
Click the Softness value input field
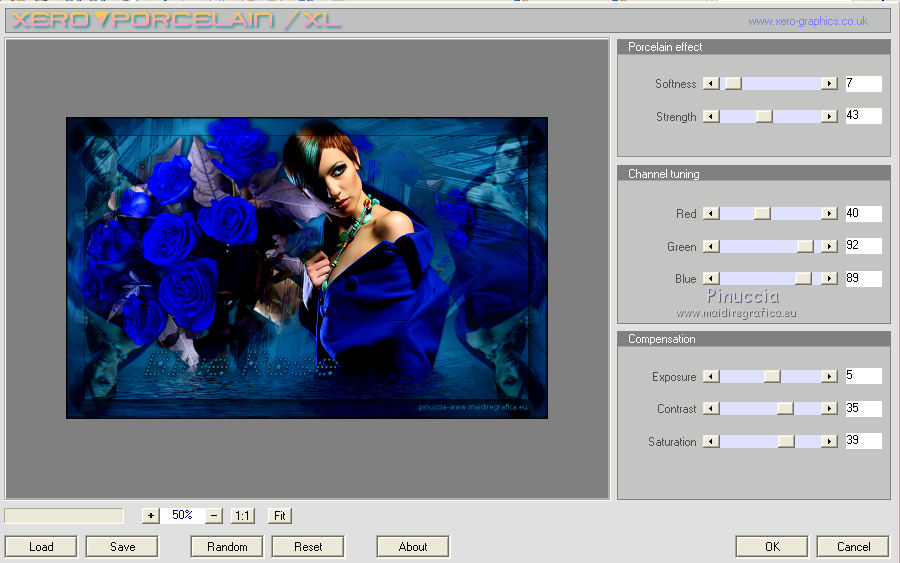[x=863, y=84]
